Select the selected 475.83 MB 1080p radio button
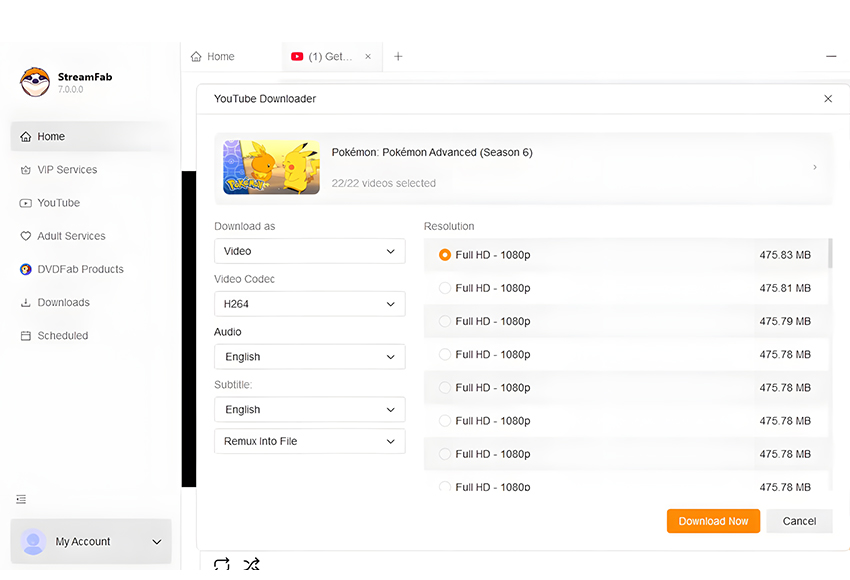 [x=445, y=255]
